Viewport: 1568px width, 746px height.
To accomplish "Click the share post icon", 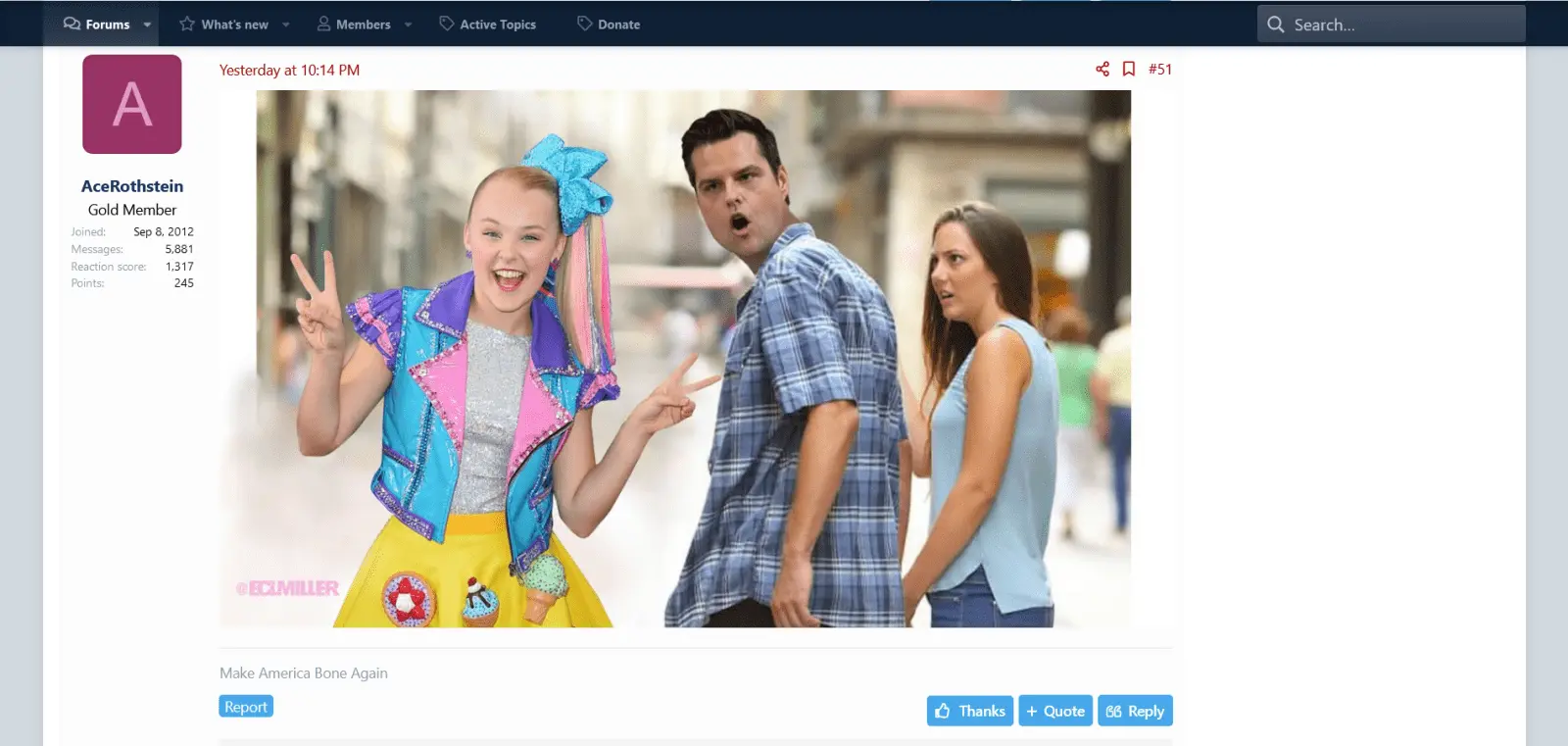I will click(1102, 69).
